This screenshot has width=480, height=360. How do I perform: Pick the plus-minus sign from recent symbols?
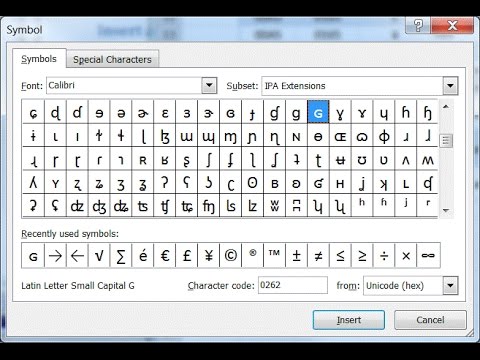click(296, 255)
